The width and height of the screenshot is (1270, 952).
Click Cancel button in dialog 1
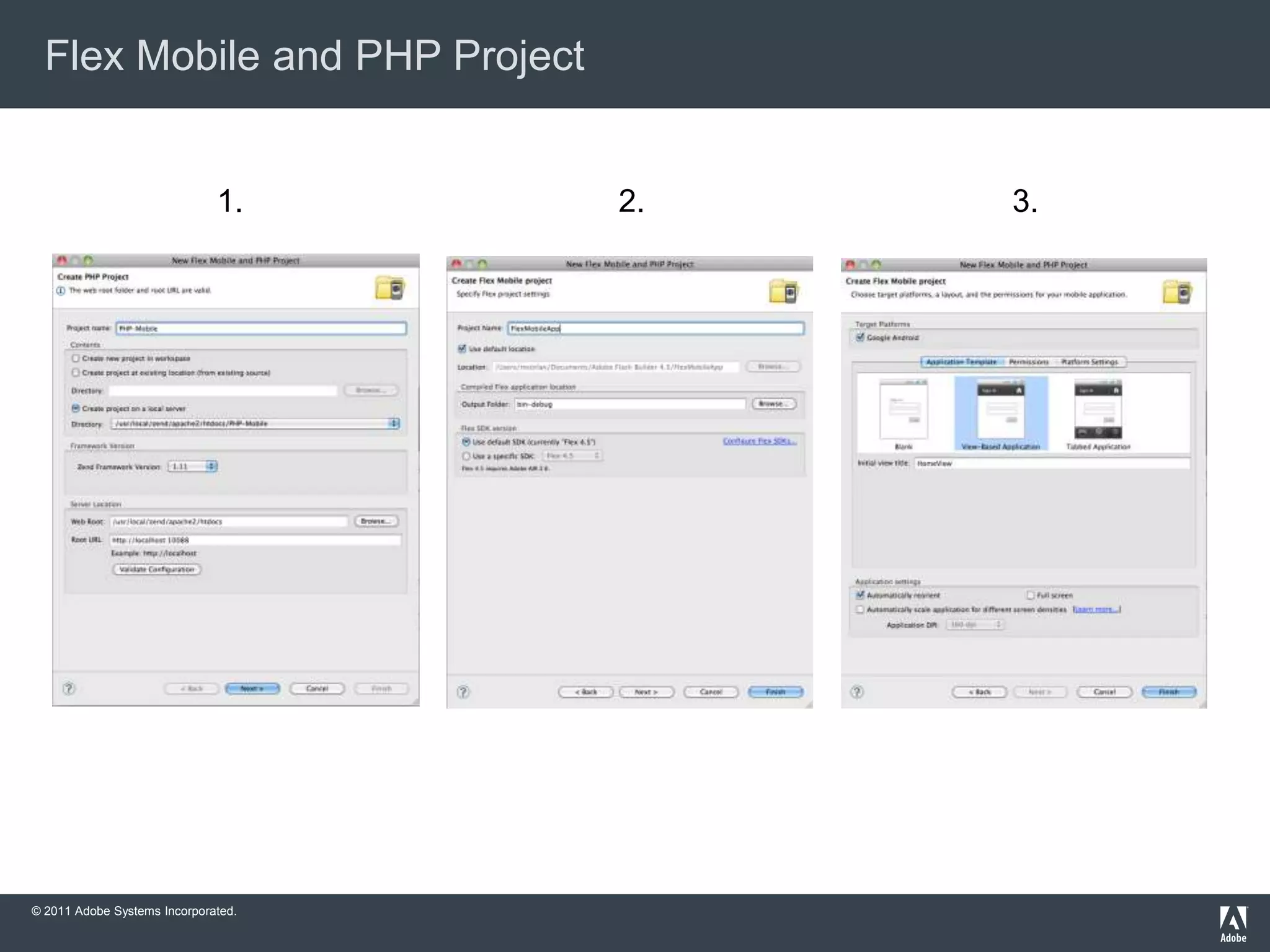click(317, 689)
